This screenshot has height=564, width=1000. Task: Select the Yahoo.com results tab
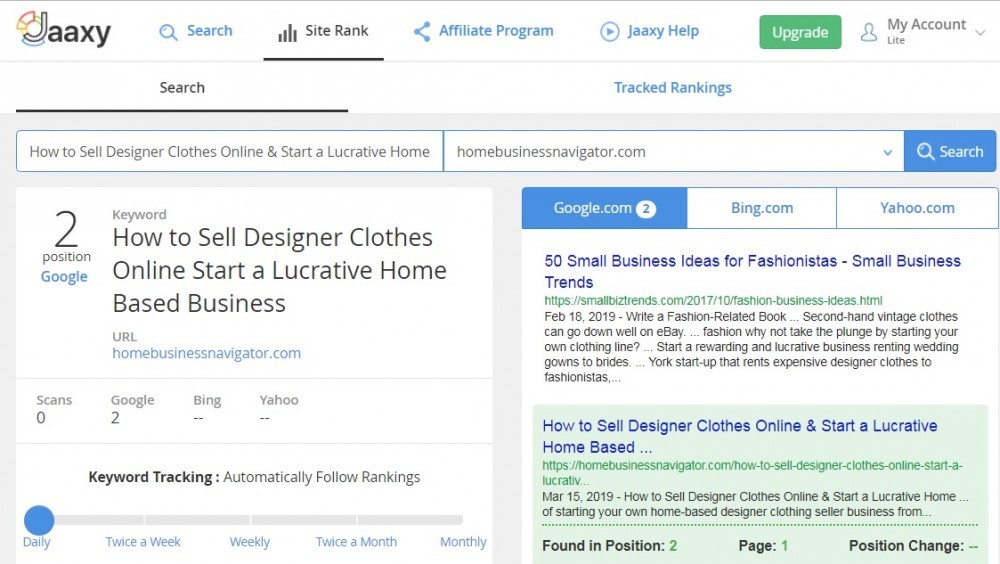point(917,208)
